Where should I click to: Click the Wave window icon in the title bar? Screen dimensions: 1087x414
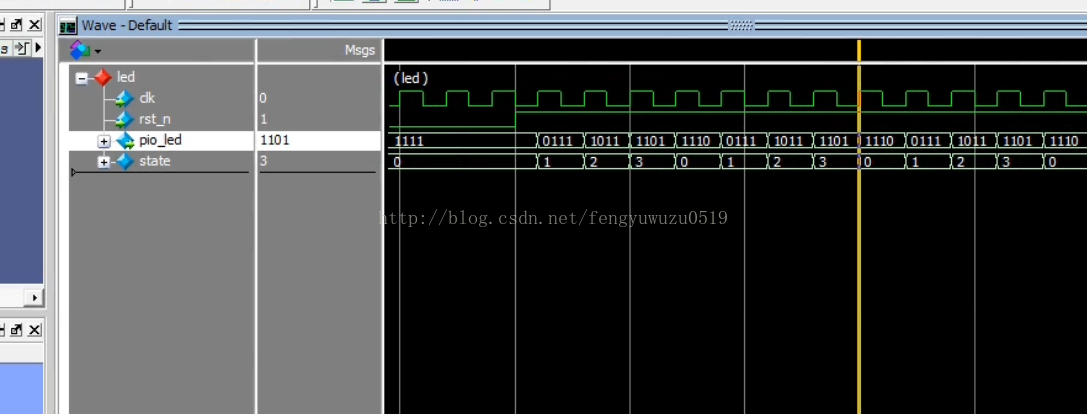pyautogui.click(x=68, y=26)
